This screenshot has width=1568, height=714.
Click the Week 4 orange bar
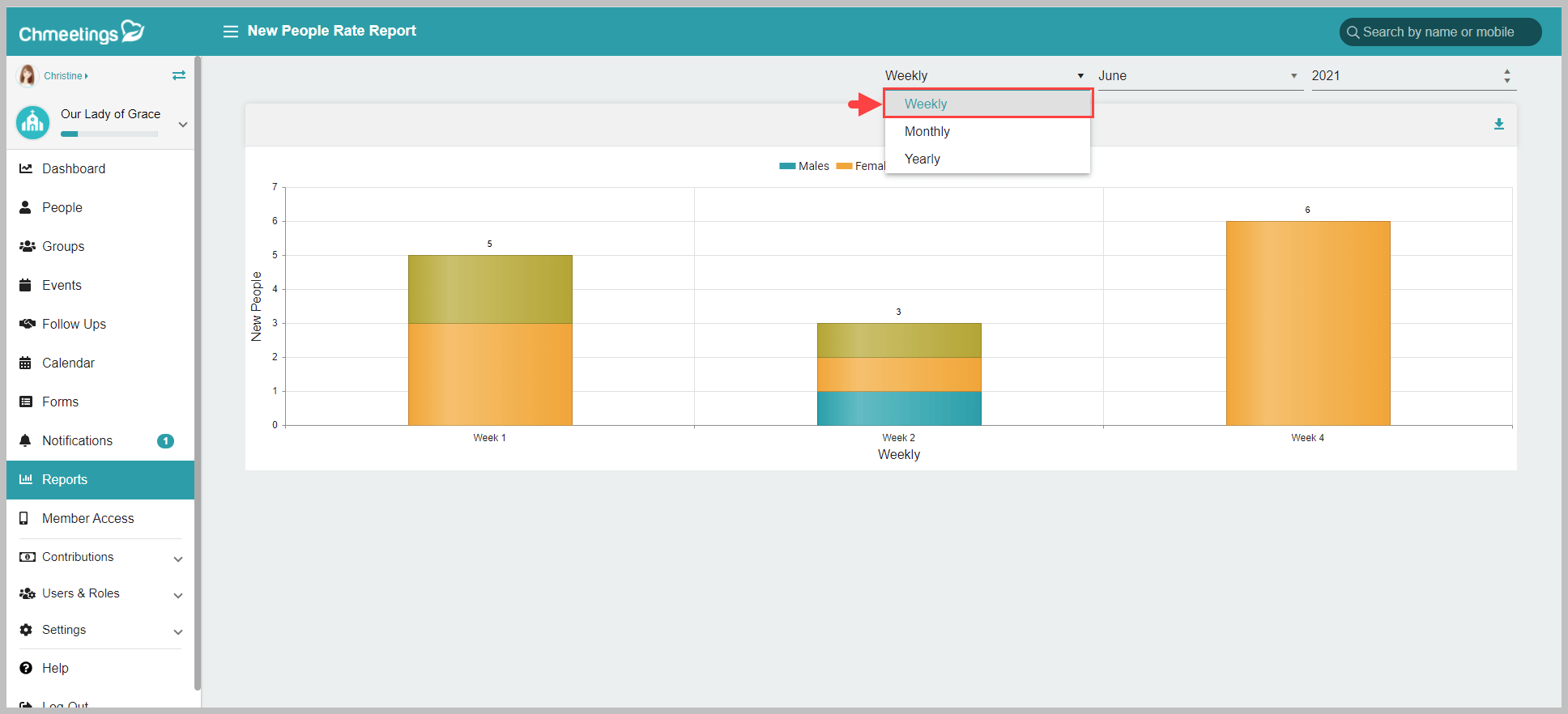[x=1308, y=323]
